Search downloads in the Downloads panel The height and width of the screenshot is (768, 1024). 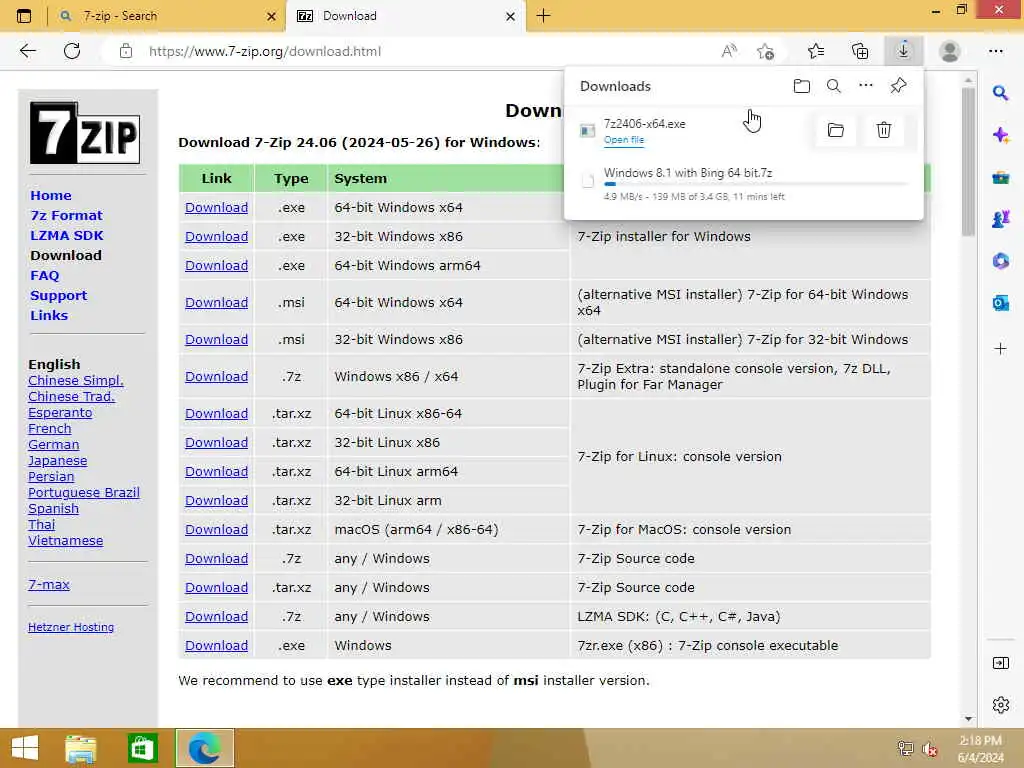pyautogui.click(x=834, y=86)
